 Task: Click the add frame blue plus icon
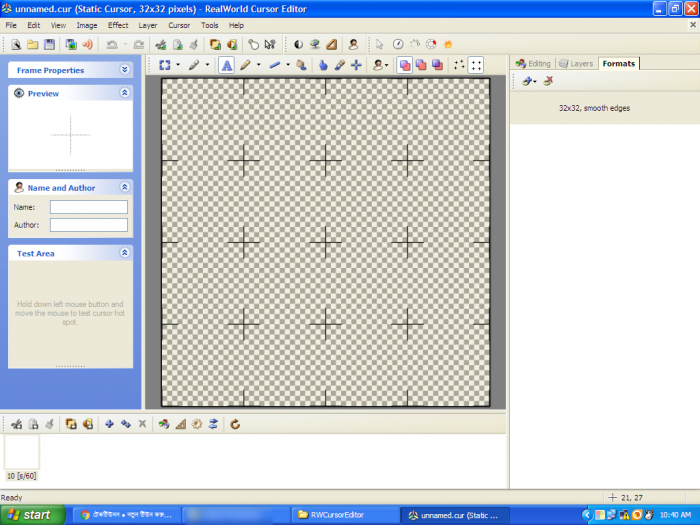click(109, 424)
